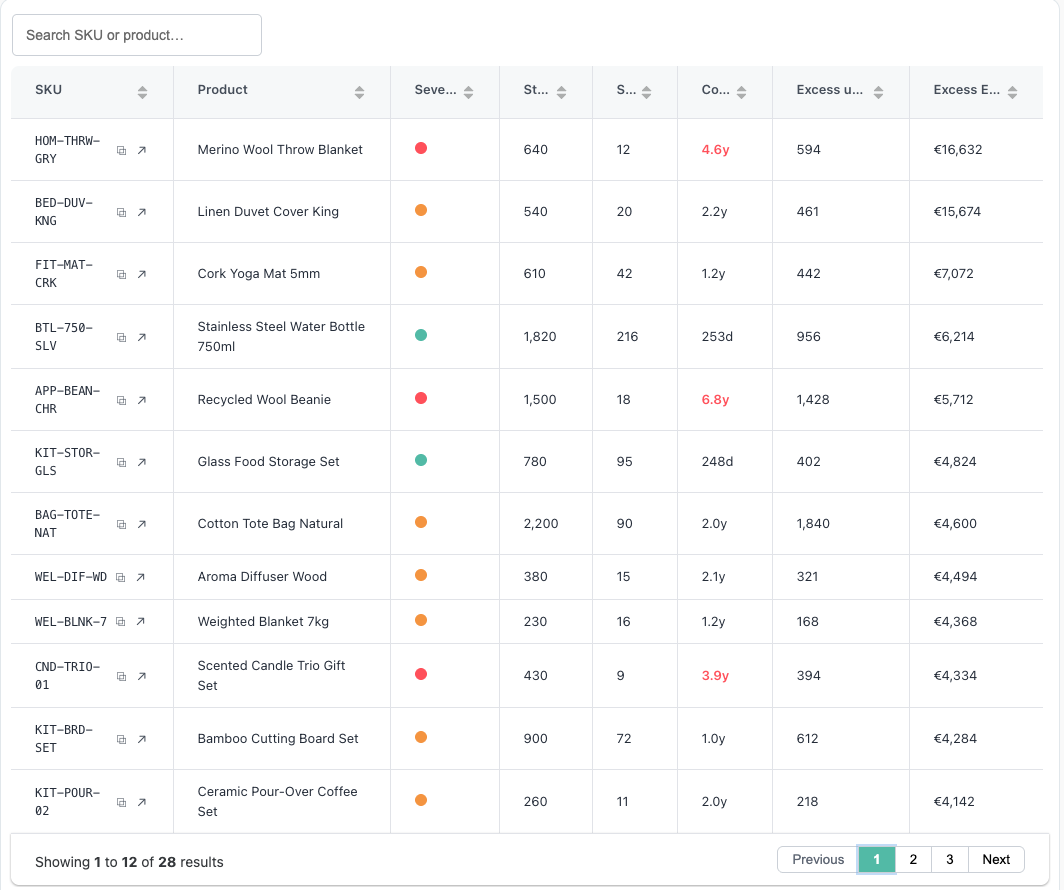Click green severity dot for Stainless Steel Water Bottle
This screenshot has width=1064, height=890.
pyautogui.click(x=421, y=335)
